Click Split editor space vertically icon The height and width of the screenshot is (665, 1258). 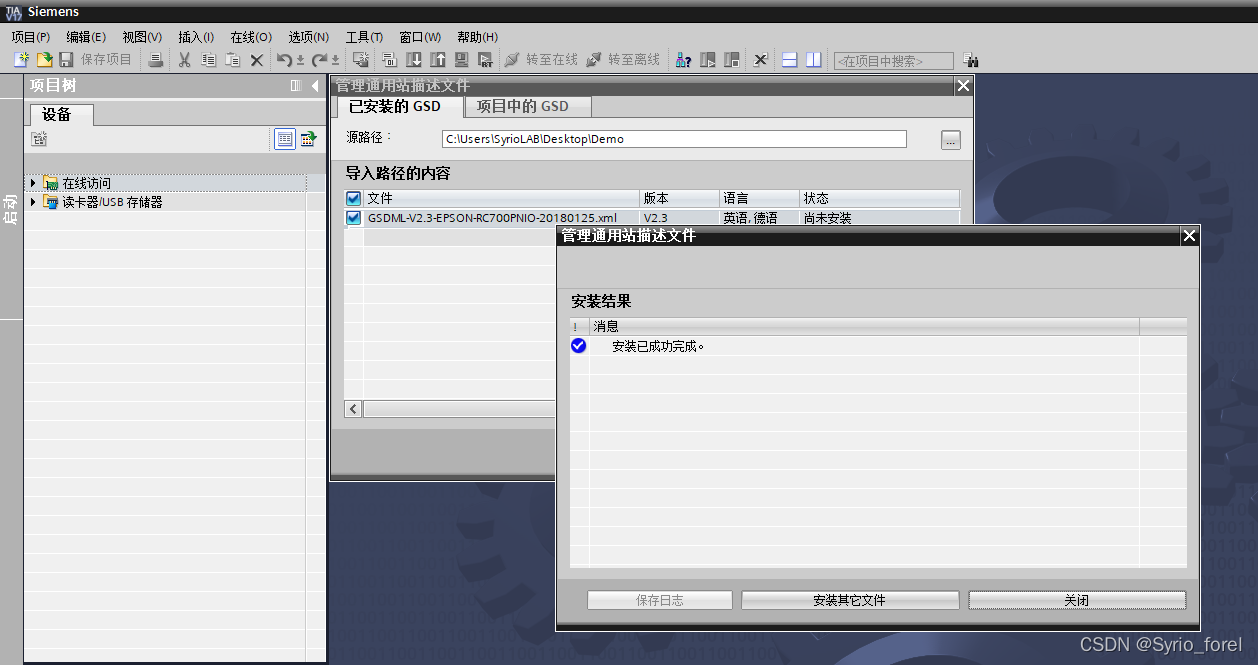point(814,60)
